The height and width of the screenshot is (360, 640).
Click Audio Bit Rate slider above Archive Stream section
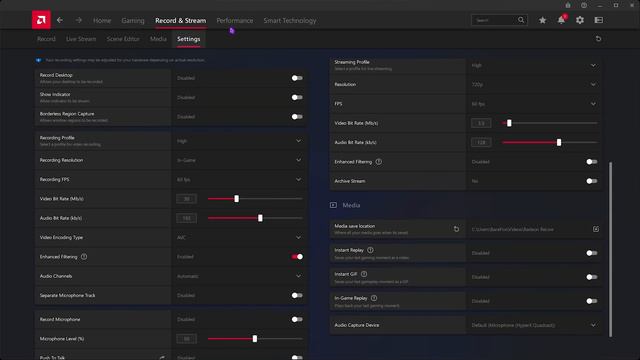click(x=550, y=142)
